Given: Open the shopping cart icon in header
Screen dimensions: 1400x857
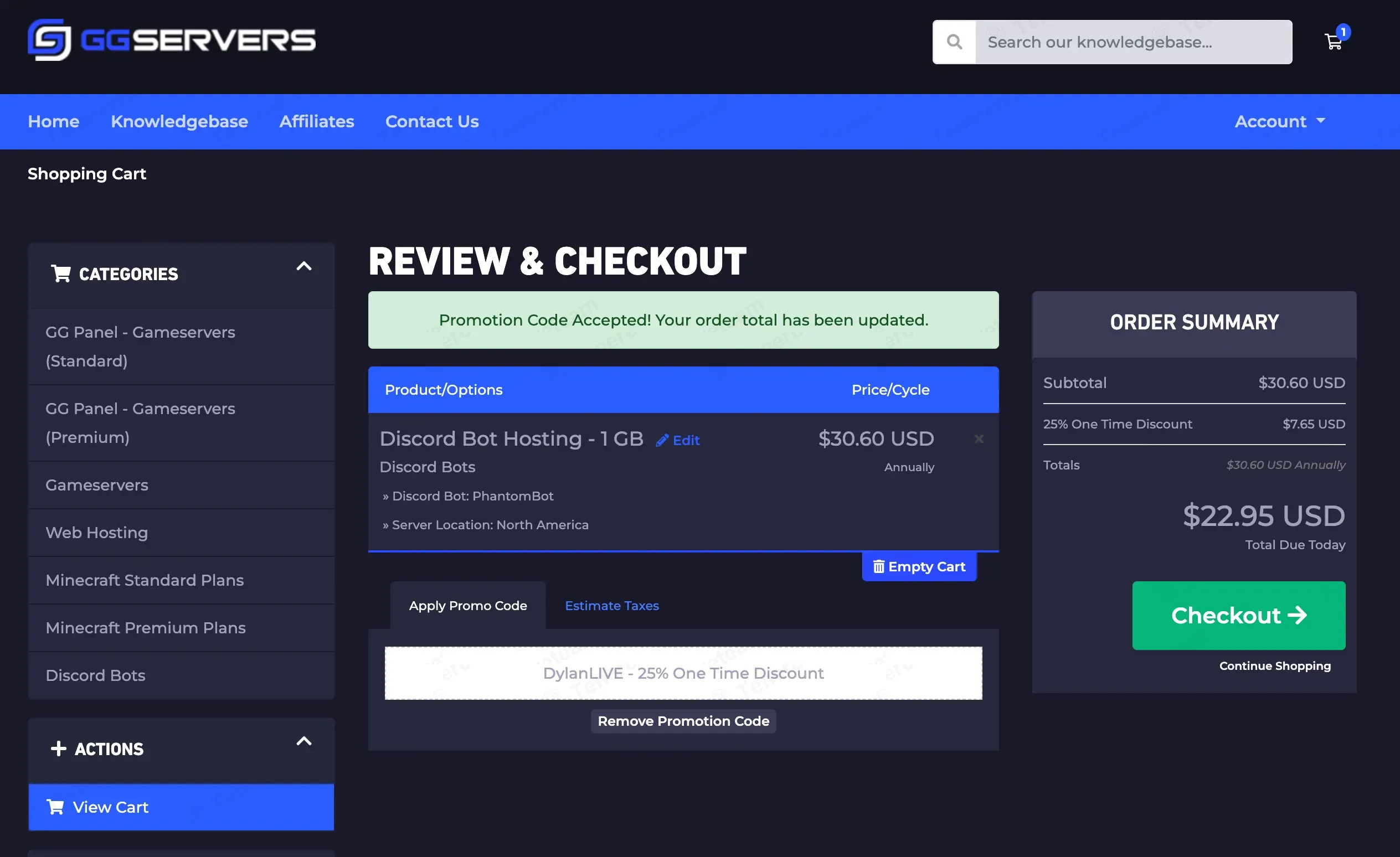Looking at the screenshot, I should 1333,42.
